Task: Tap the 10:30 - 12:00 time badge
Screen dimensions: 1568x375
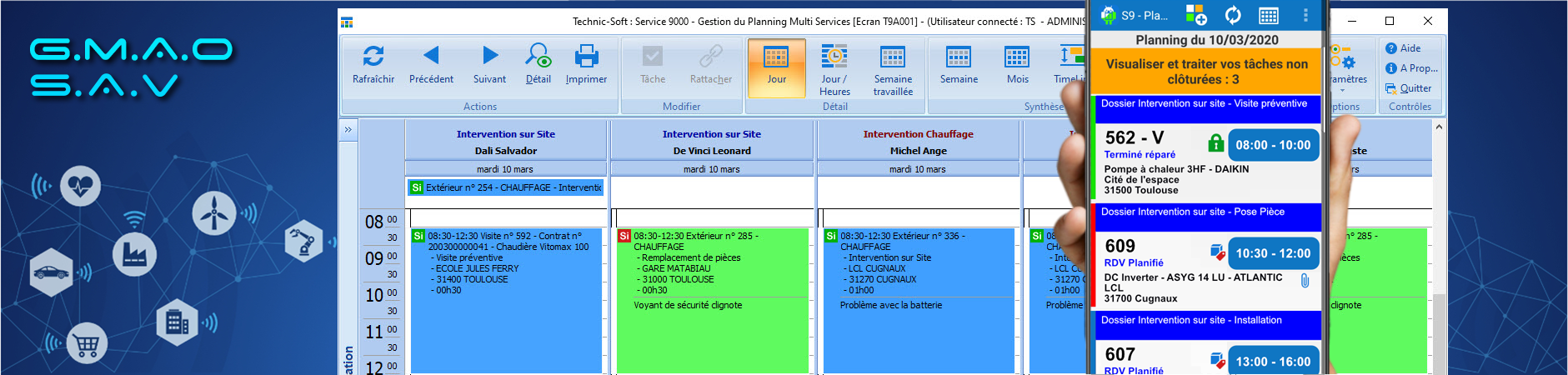Action: pyautogui.click(x=1273, y=253)
